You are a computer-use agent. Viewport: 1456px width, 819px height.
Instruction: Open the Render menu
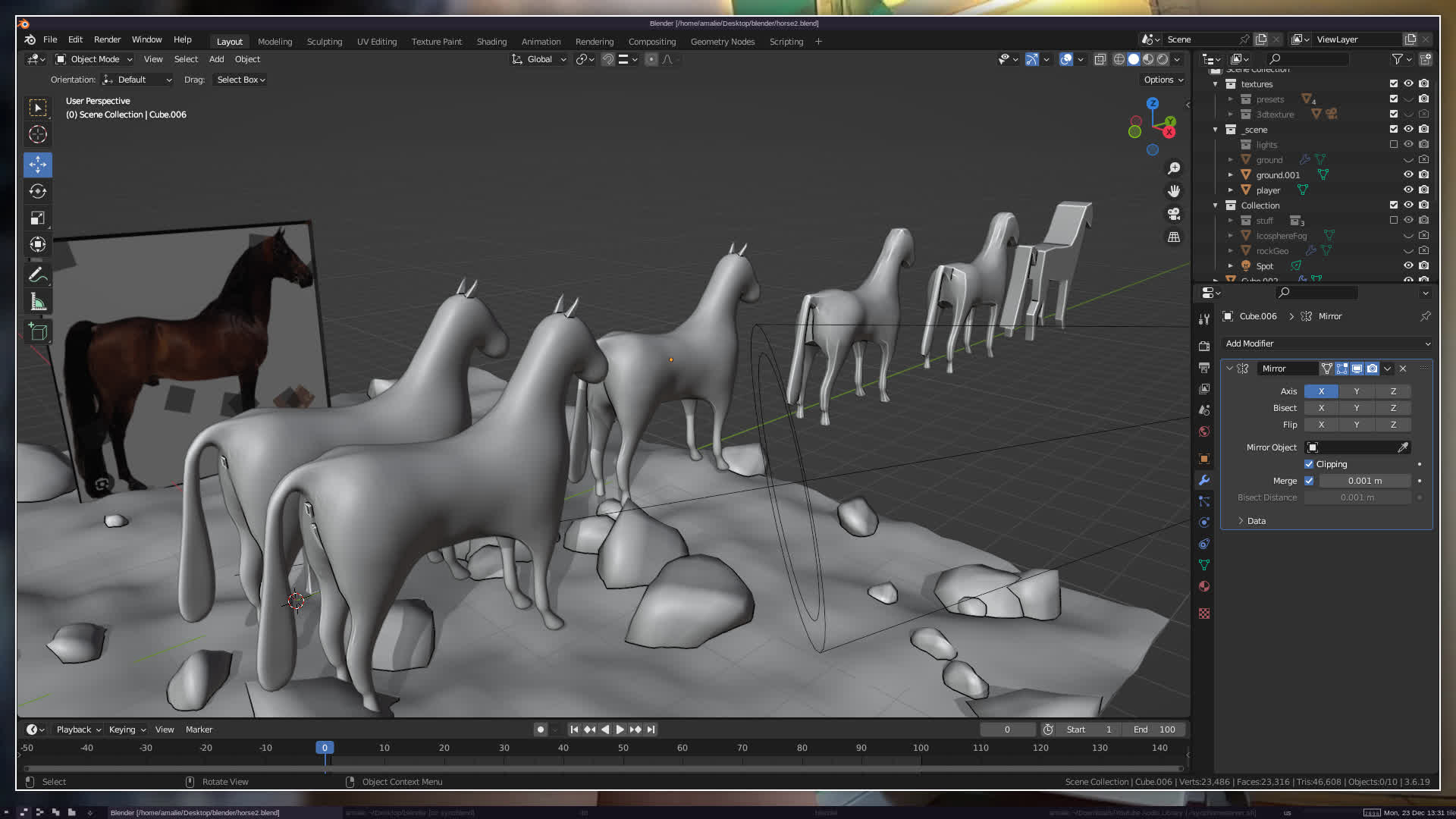point(107,39)
